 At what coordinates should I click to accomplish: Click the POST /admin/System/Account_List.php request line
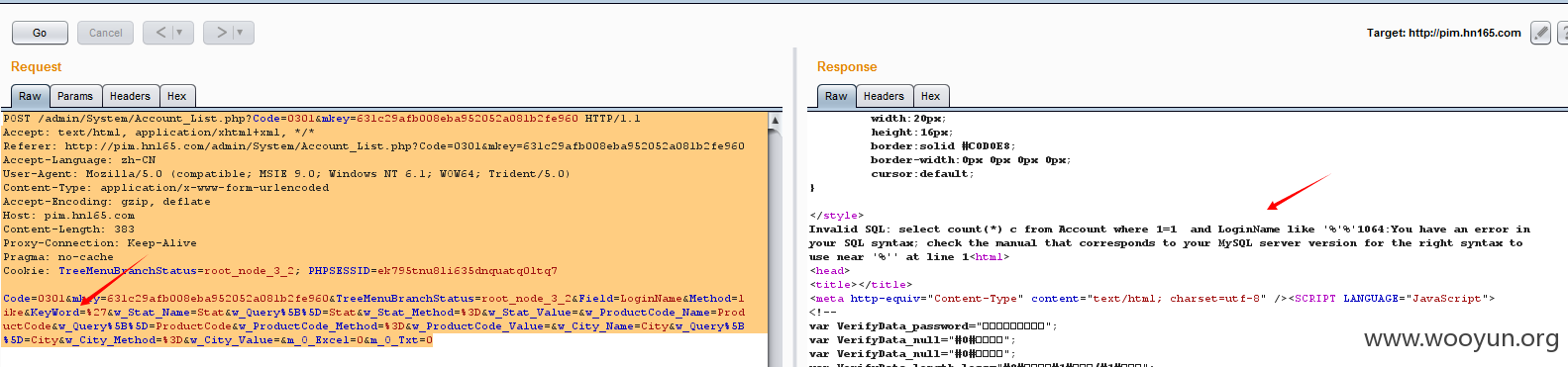(x=322, y=119)
